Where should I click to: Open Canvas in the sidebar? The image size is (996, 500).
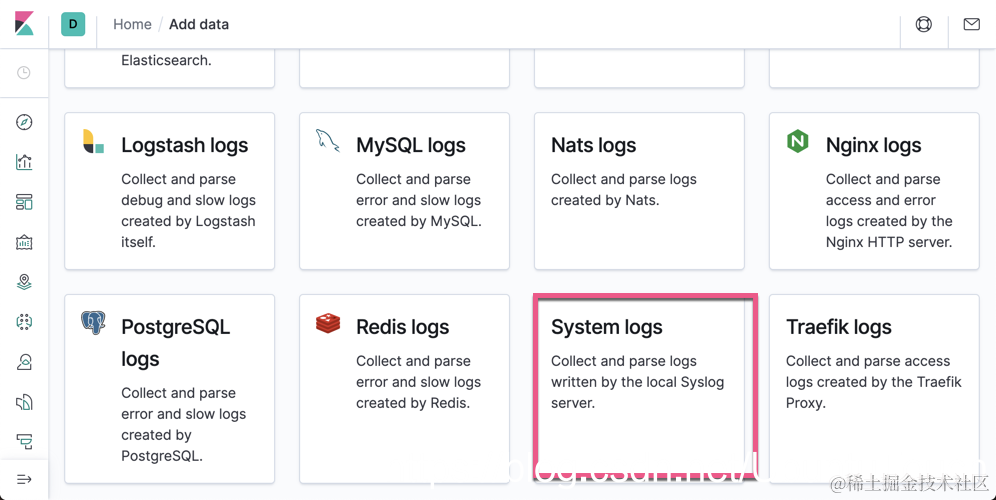pos(24,242)
